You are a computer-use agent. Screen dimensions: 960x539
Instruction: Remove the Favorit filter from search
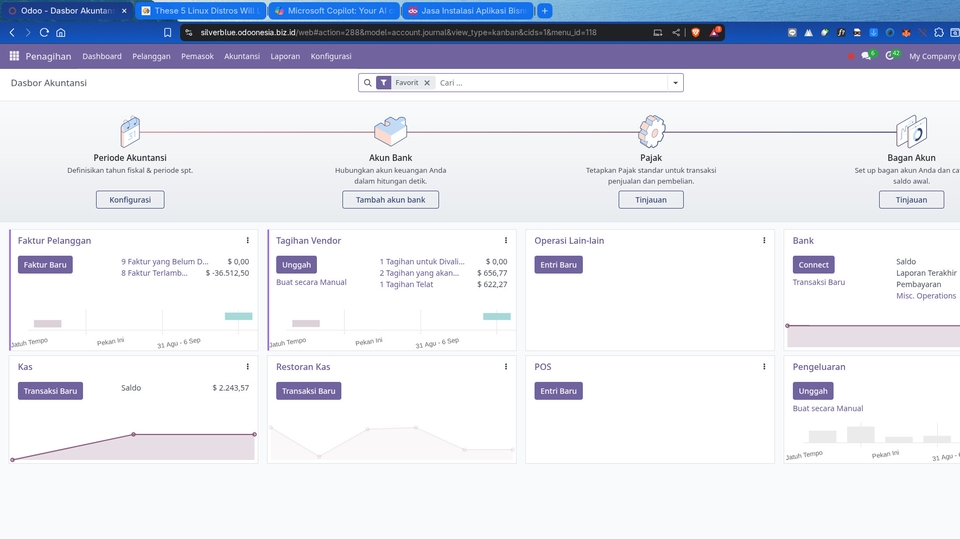pos(427,83)
